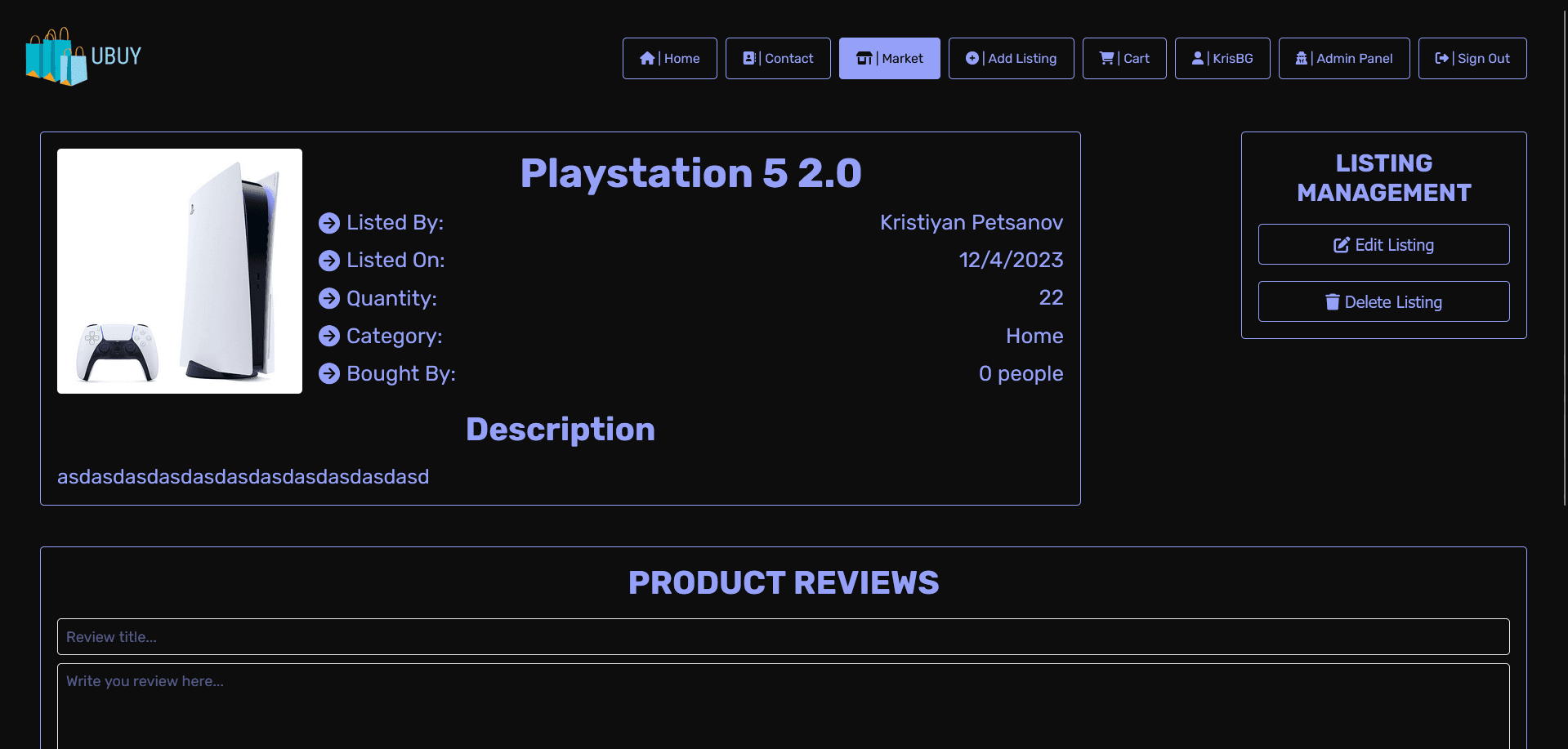
Task: Open the Market page in navigation
Action: click(889, 59)
